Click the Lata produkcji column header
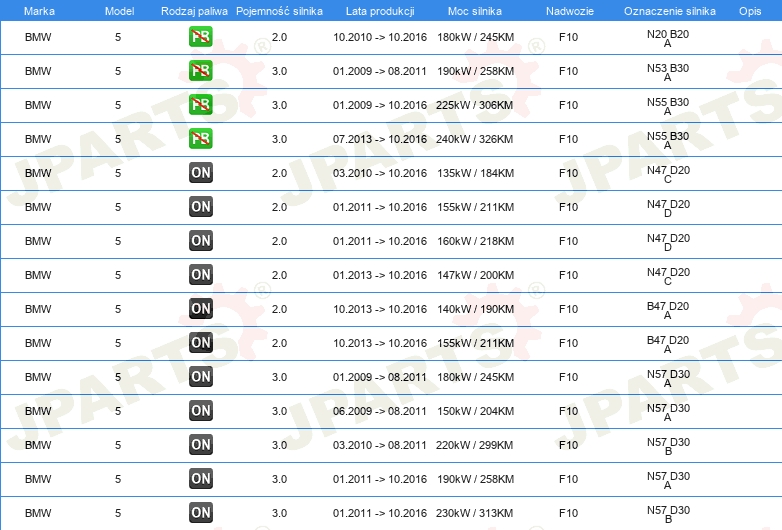The width and height of the screenshot is (782, 530). pos(380,11)
